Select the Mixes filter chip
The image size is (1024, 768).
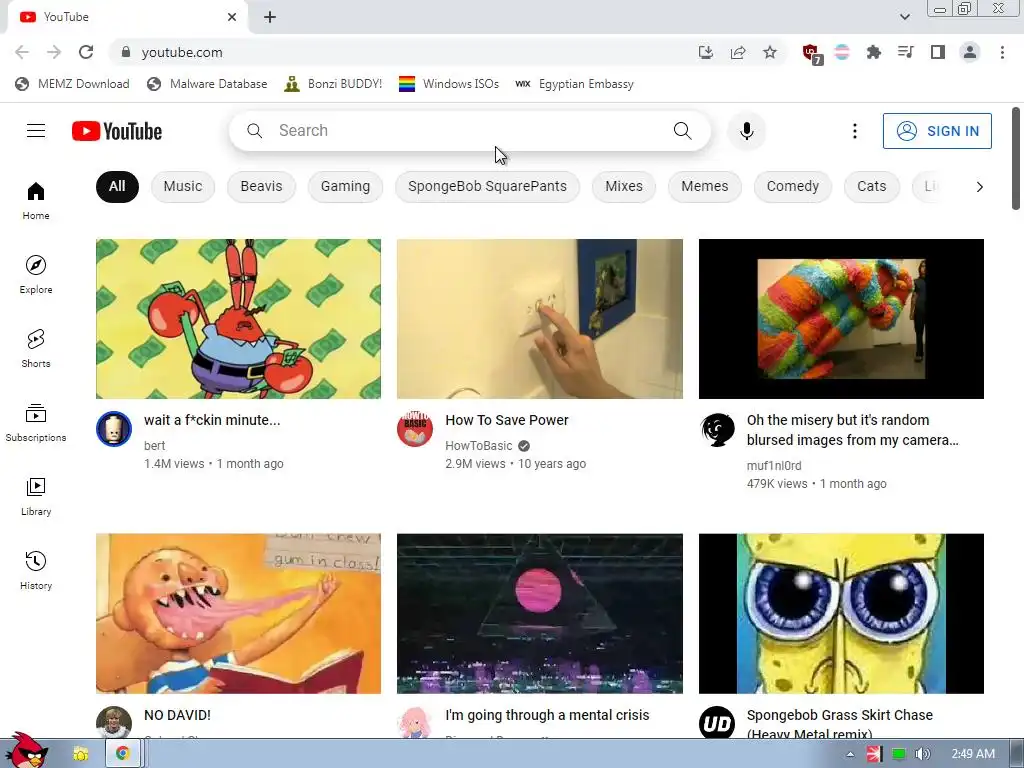(624, 187)
